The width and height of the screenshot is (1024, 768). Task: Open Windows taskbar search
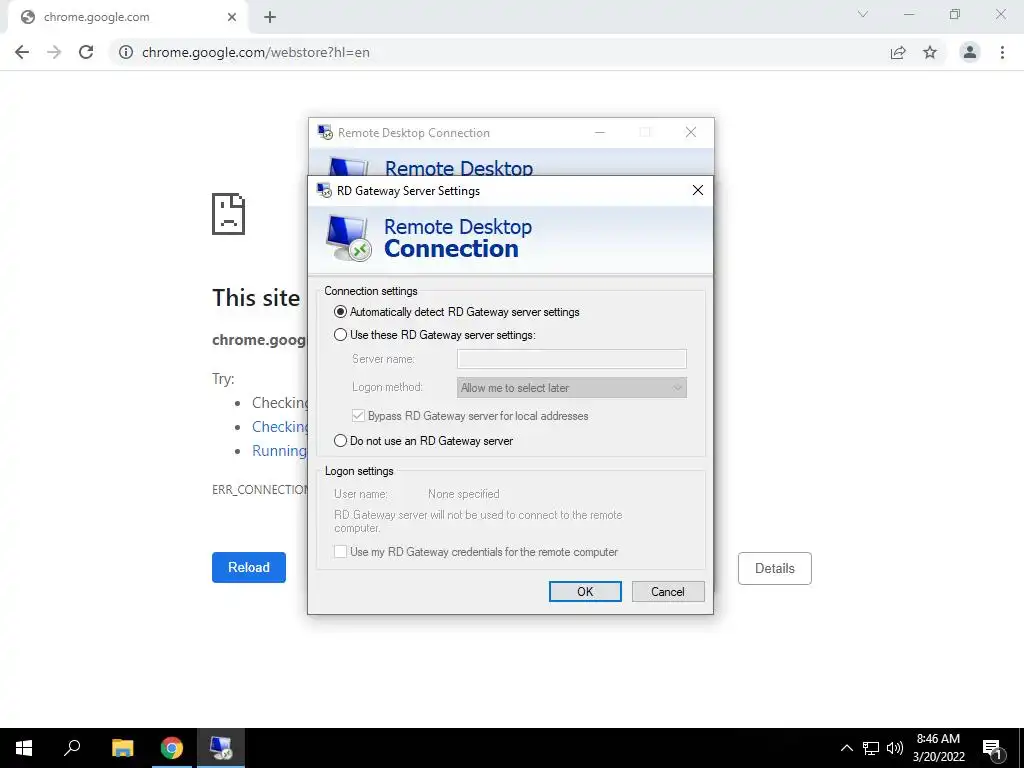[x=72, y=748]
